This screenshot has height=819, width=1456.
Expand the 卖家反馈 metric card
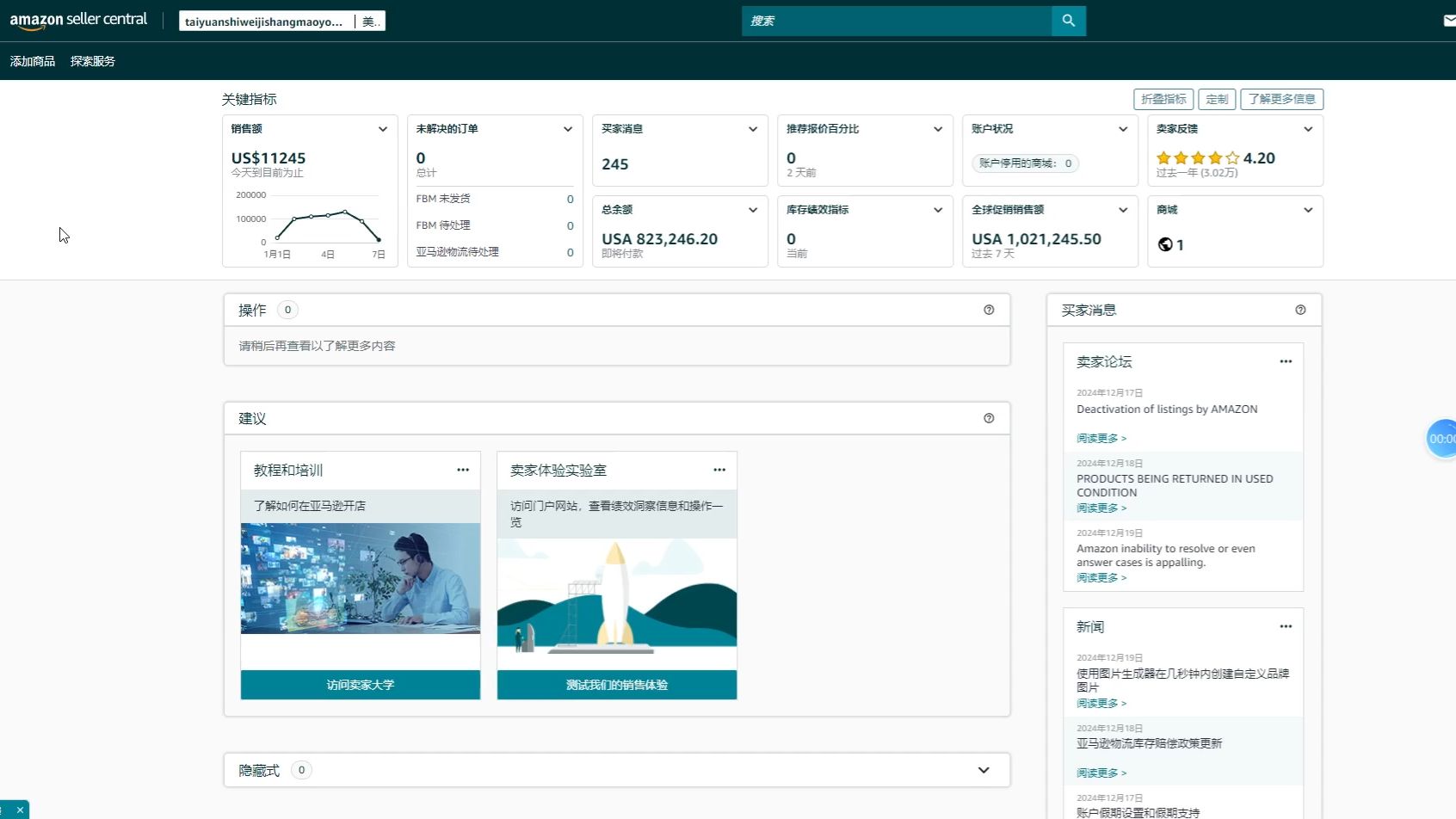pyautogui.click(x=1308, y=129)
